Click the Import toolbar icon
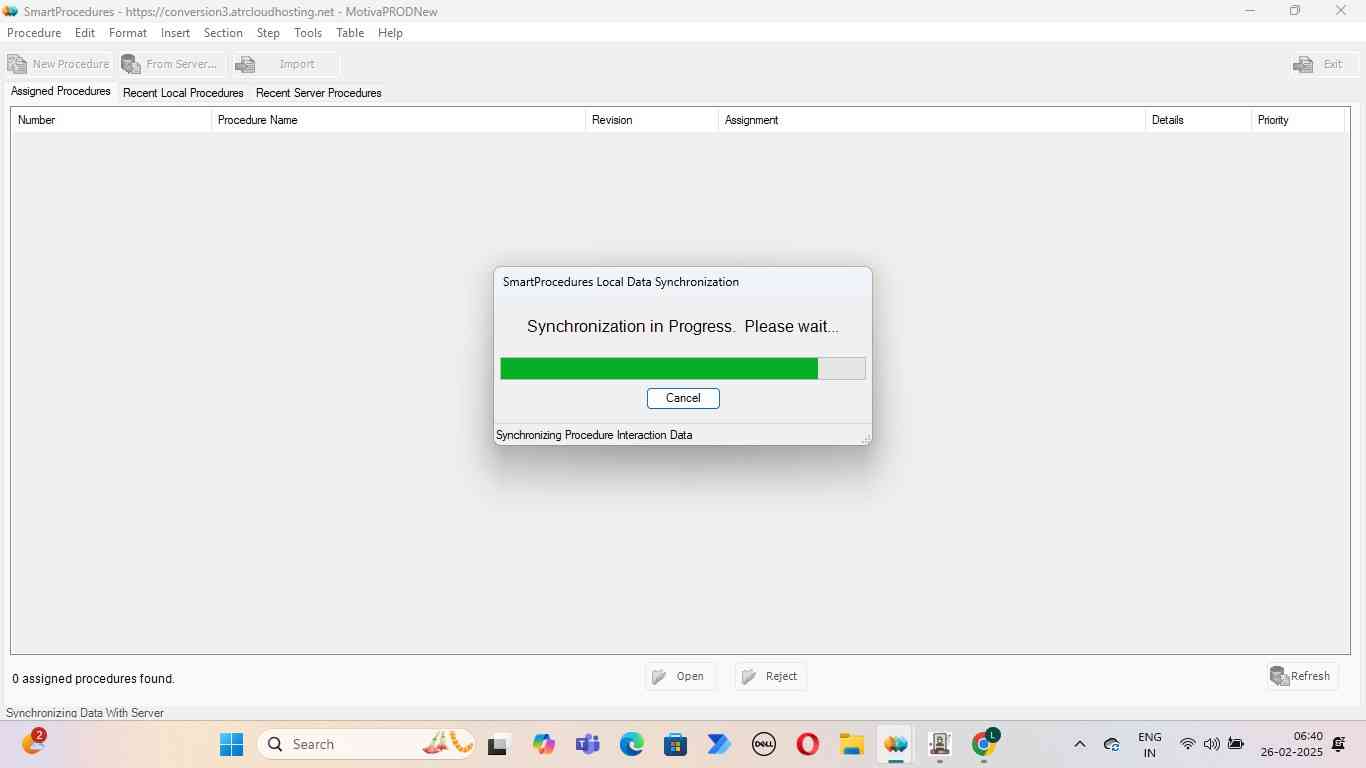1366x768 pixels. tap(245, 64)
